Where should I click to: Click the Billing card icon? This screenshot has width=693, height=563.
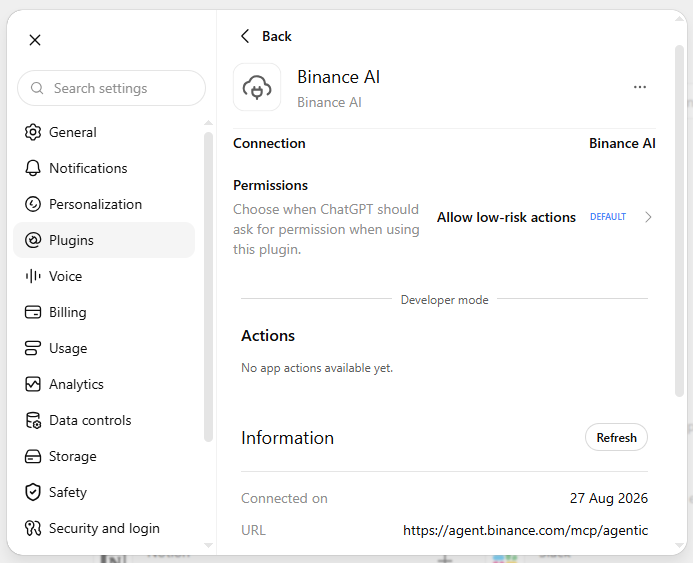(x=33, y=312)
